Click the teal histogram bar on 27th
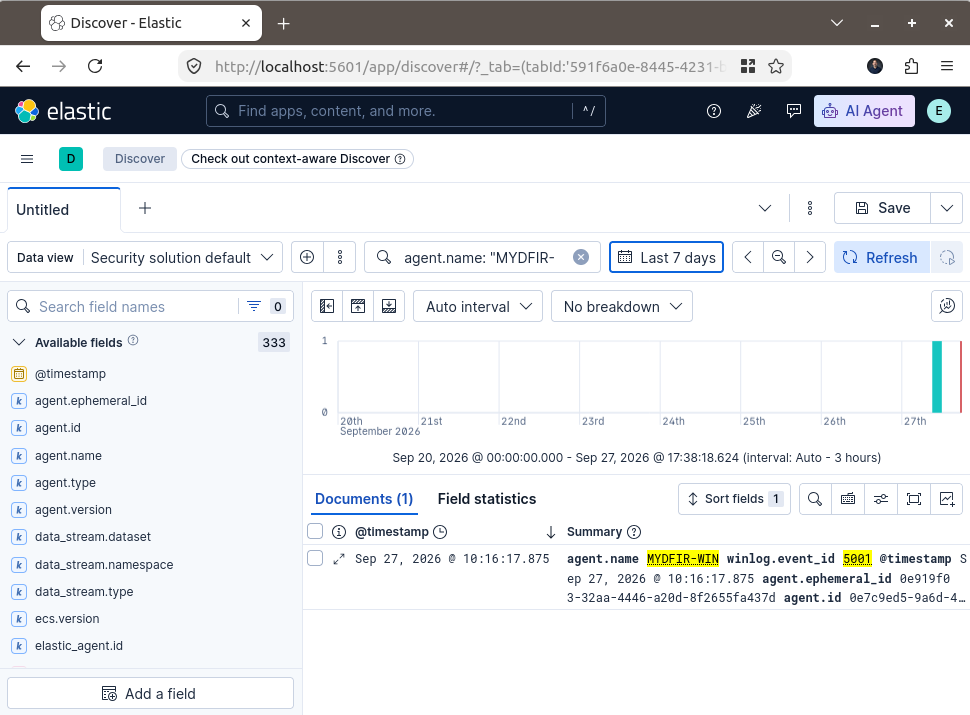 point(937,377)
